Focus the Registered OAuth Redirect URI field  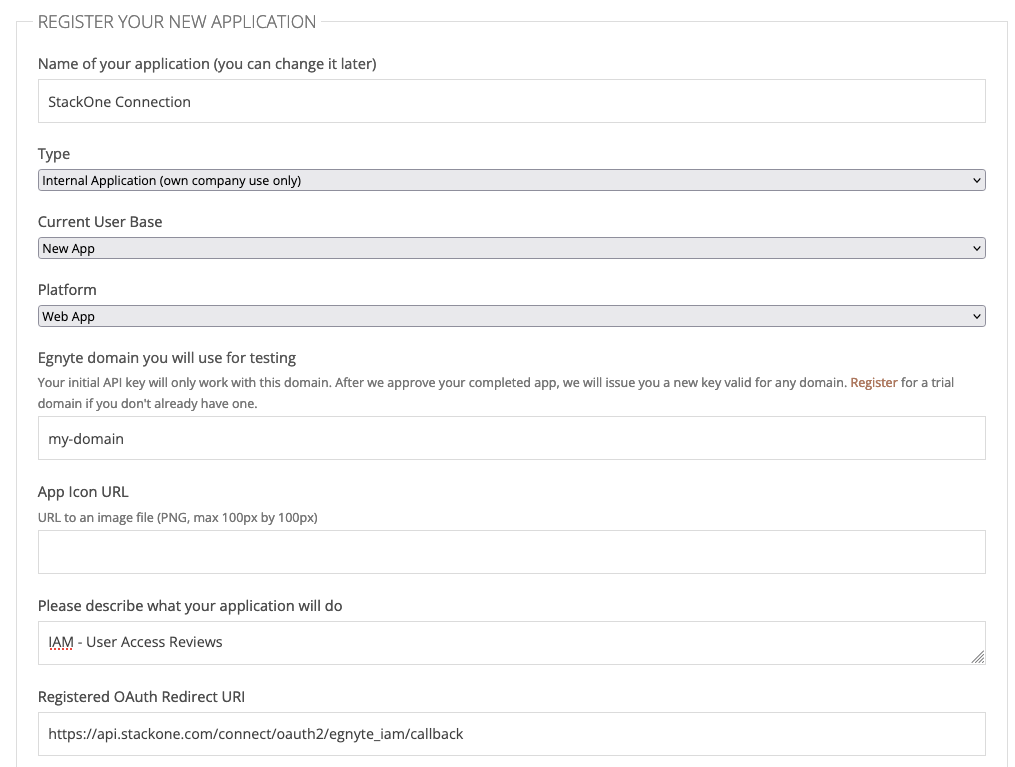(x=511, y=733)
